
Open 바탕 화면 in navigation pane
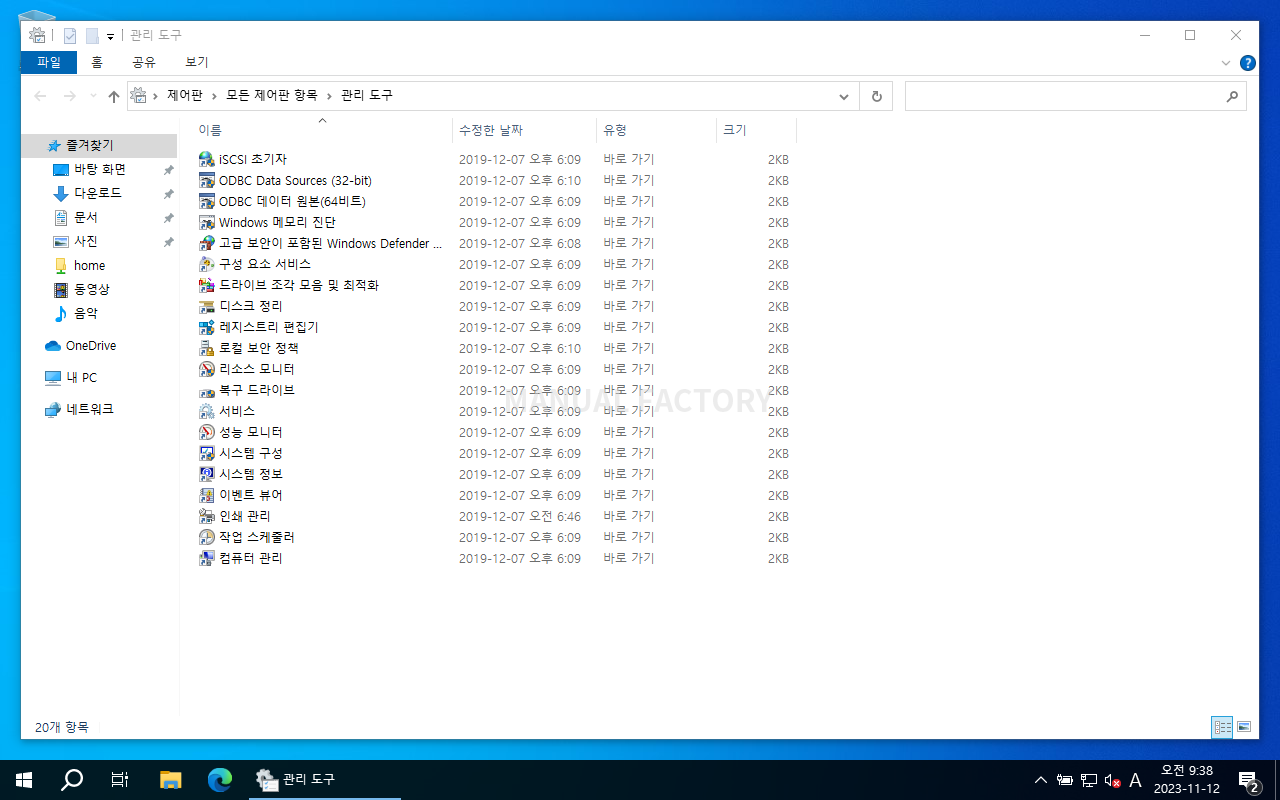tap(99, 170)
